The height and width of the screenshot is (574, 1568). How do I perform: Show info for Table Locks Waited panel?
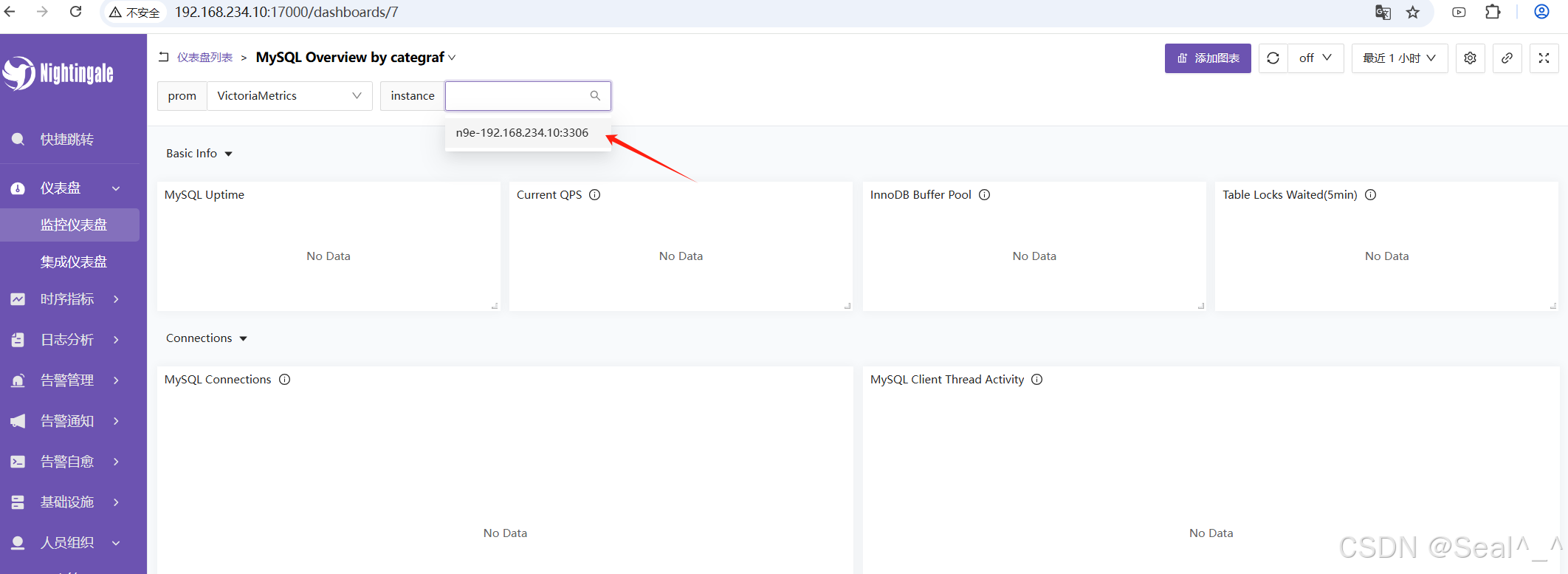pos(1370,195)
